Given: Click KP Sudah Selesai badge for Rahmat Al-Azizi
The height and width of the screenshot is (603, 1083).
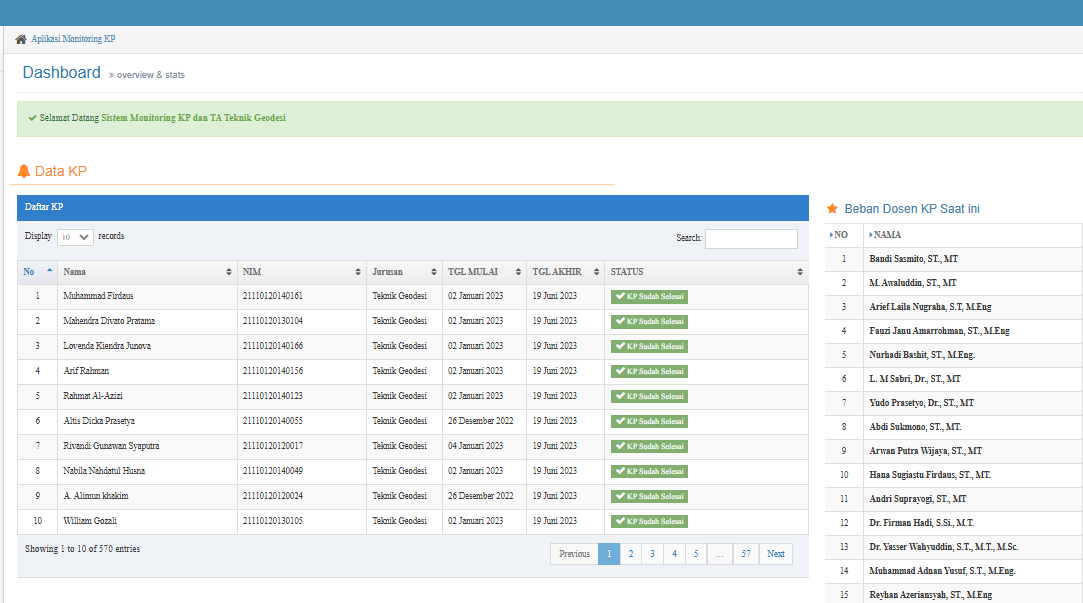Looking at the screenshot, I should (x=649, y=396).
